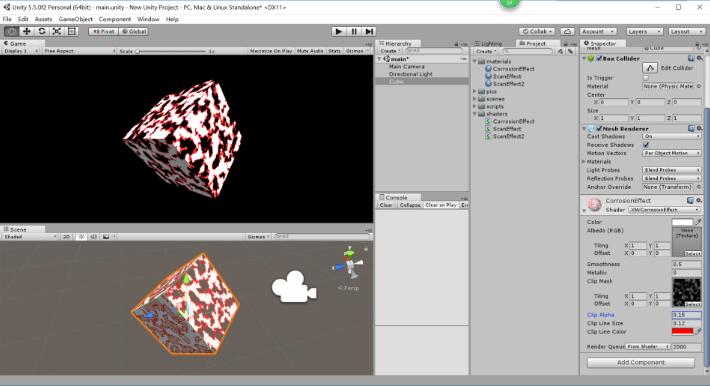Toggle Mute Audio in the Game view
The width and height of the screenshot is (710, 386).
click(310, 51)
